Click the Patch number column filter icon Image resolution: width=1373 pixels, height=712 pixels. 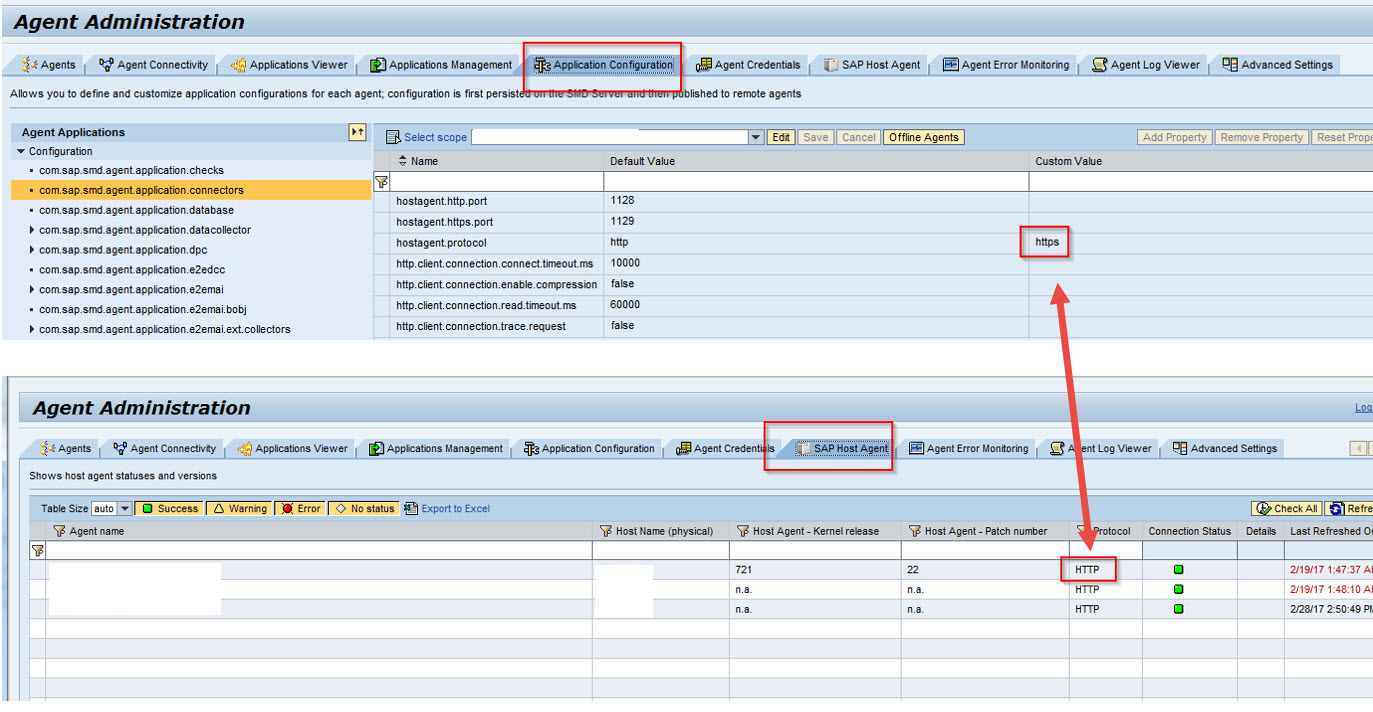click(x=914, y=531)
